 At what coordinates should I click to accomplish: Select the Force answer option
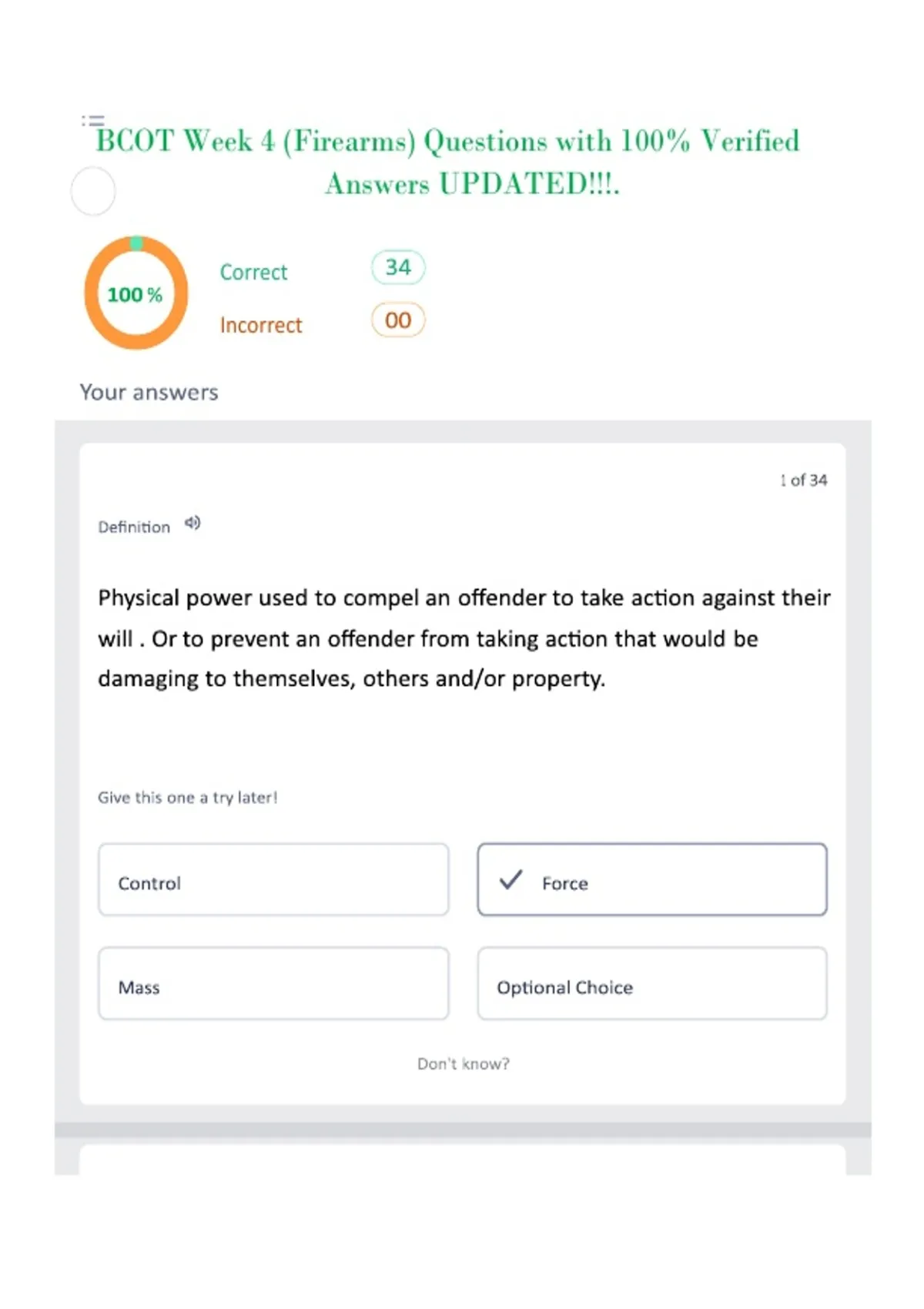coord(652,879)
